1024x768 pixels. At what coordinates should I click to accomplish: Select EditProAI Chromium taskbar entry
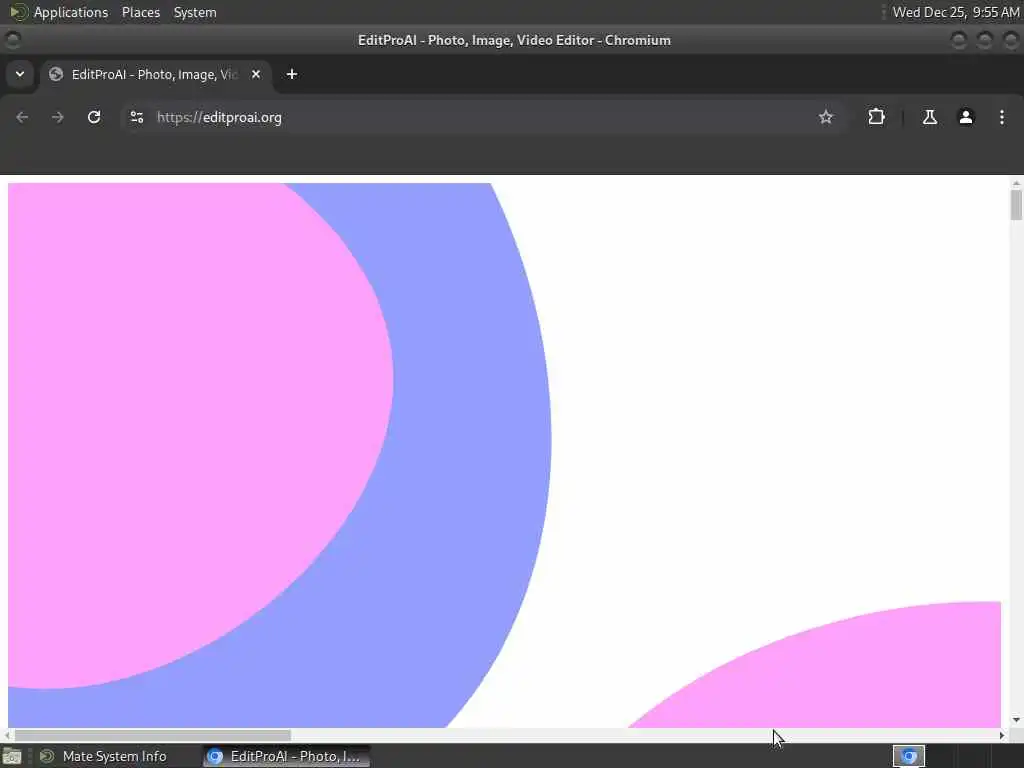286,756
